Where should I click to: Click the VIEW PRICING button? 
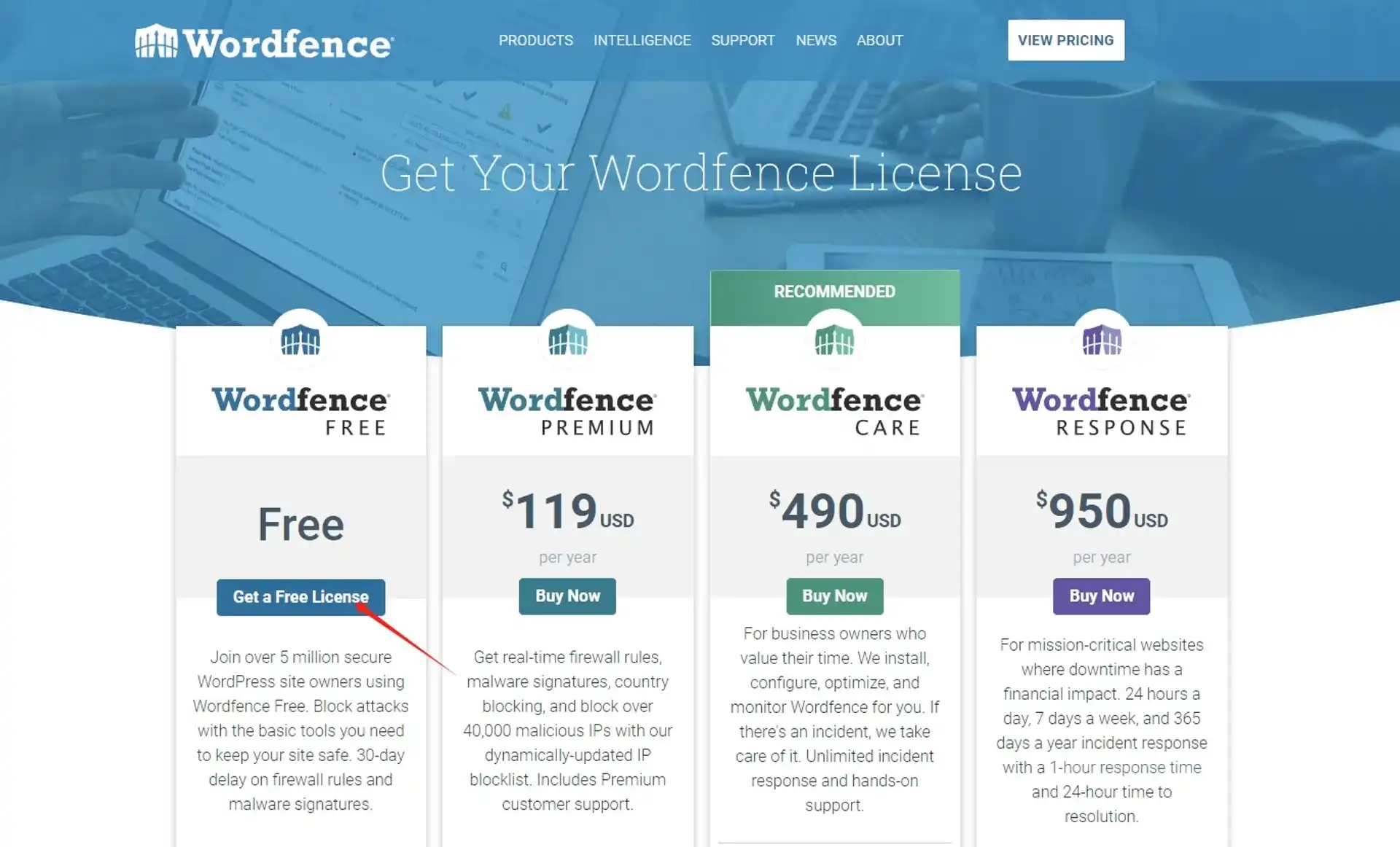[x=1066, y=40]
